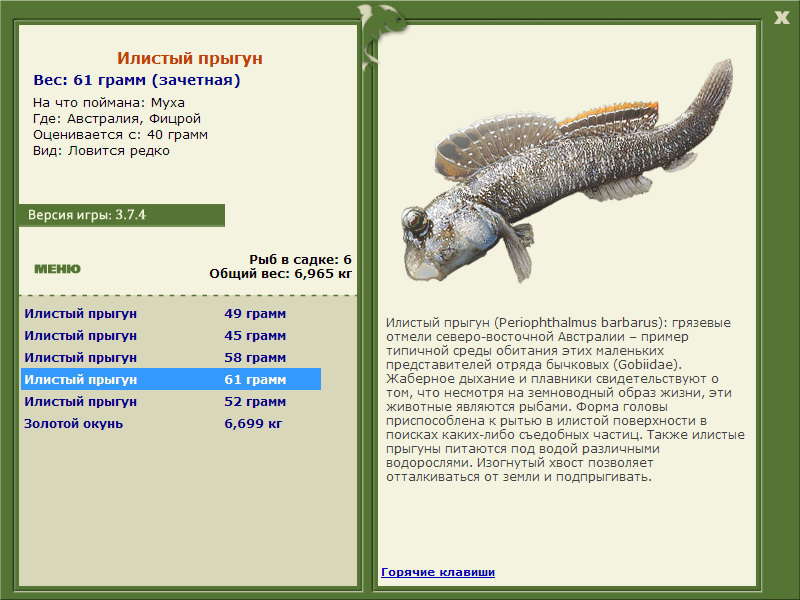The image size is (800, 600).
Task: Open the Горячие клавиши link
Action: [438, 572]
